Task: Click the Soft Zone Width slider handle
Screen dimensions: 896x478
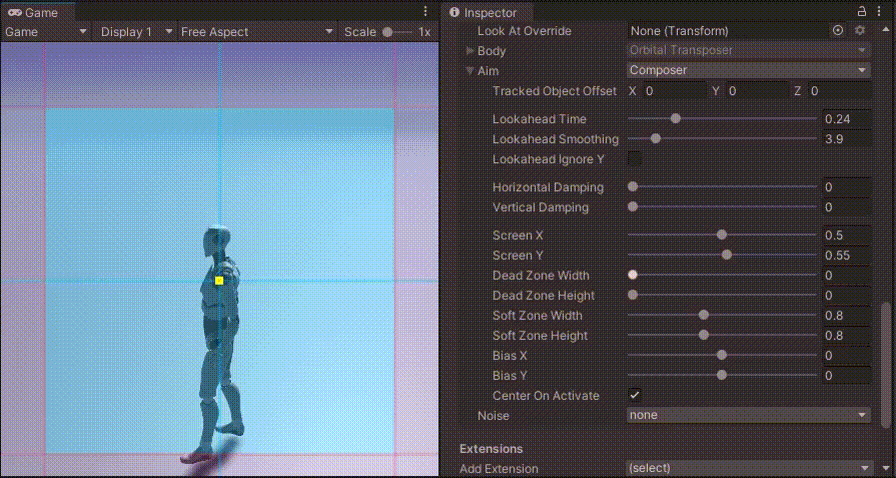Action: coord(703,315)
